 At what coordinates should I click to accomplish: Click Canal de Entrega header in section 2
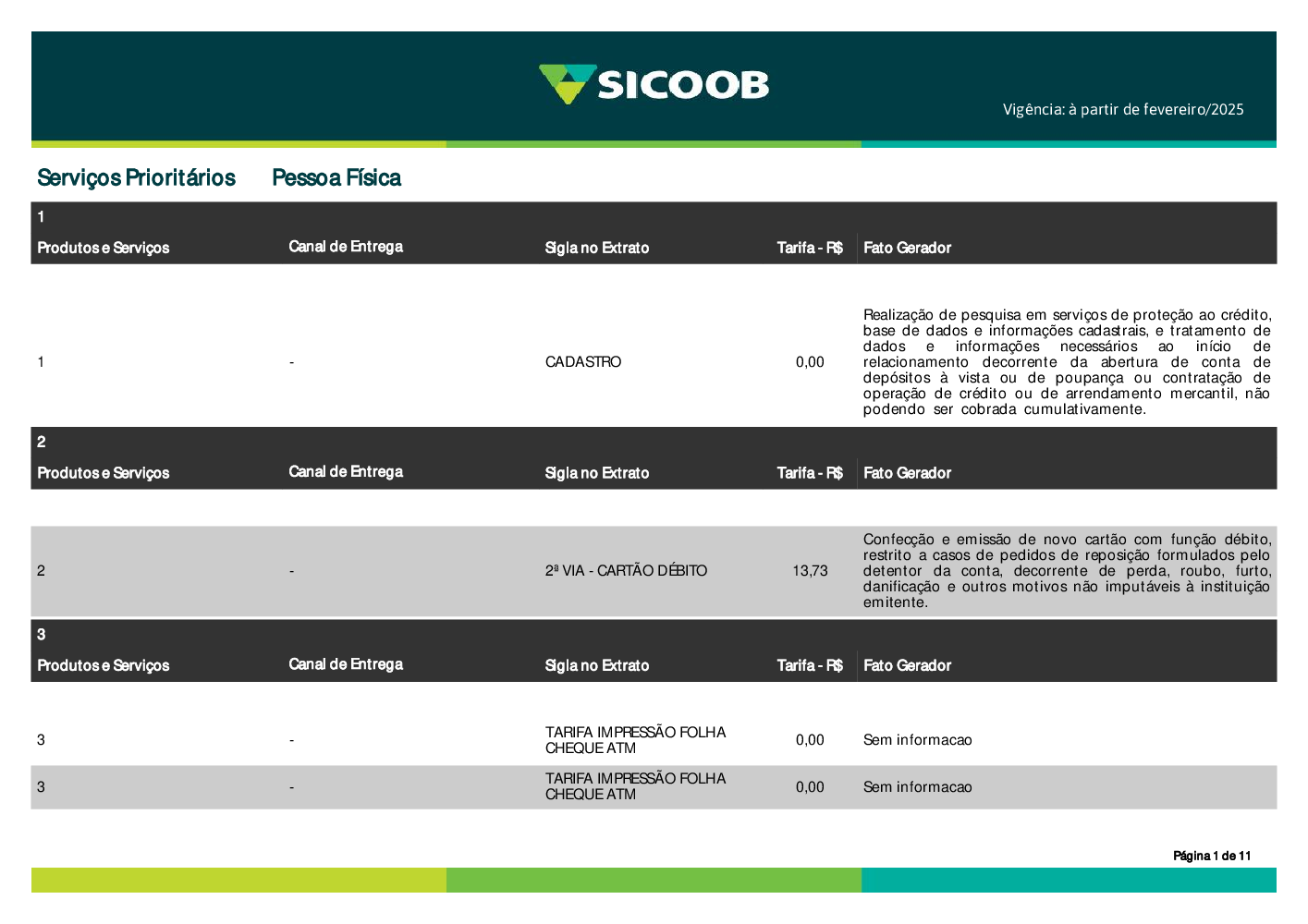coord(346,472)
